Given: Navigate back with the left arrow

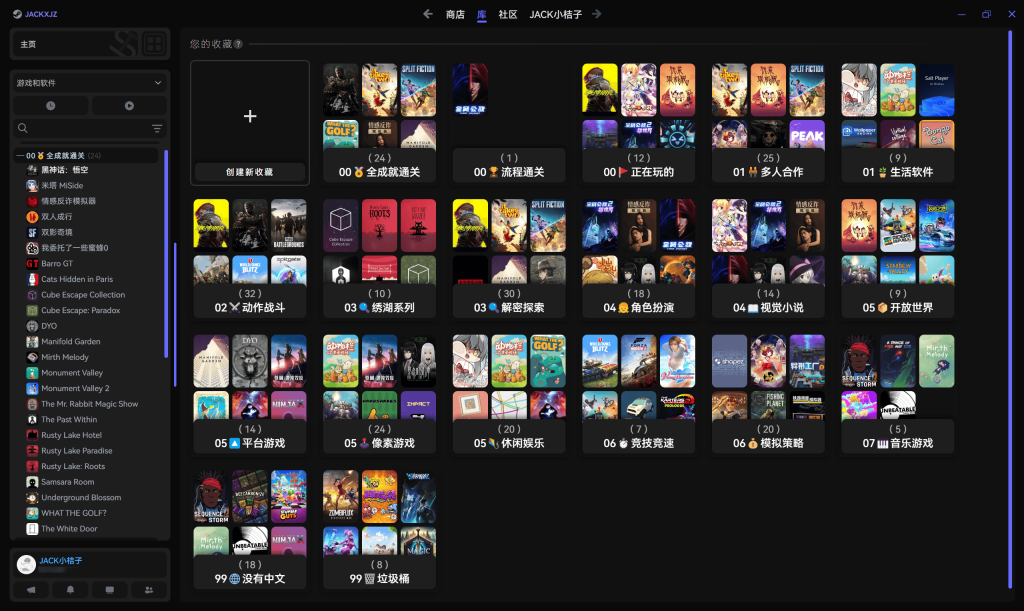Looking at the screenshot, I should 428,14.
